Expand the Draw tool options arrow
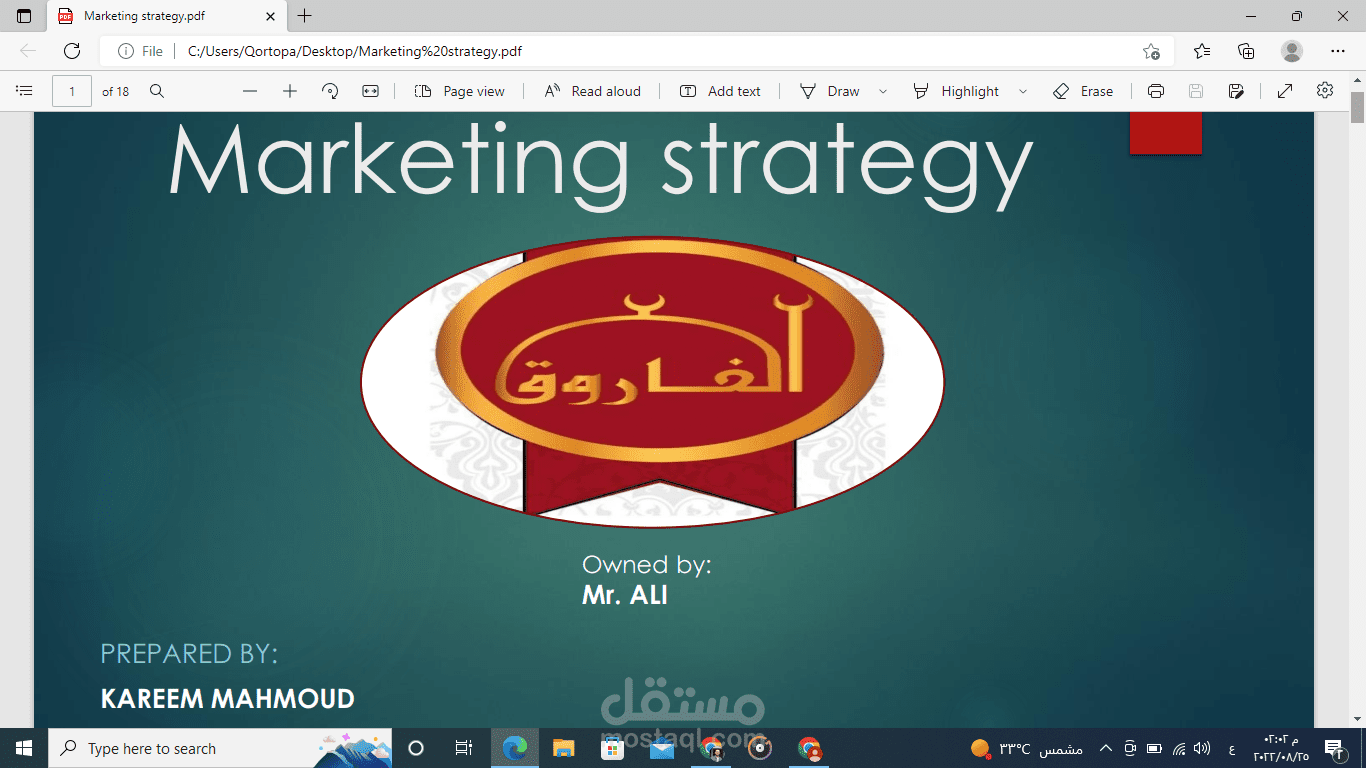Screen dimensions: 1366x768 pyautogui.click(x=883, y=91)
